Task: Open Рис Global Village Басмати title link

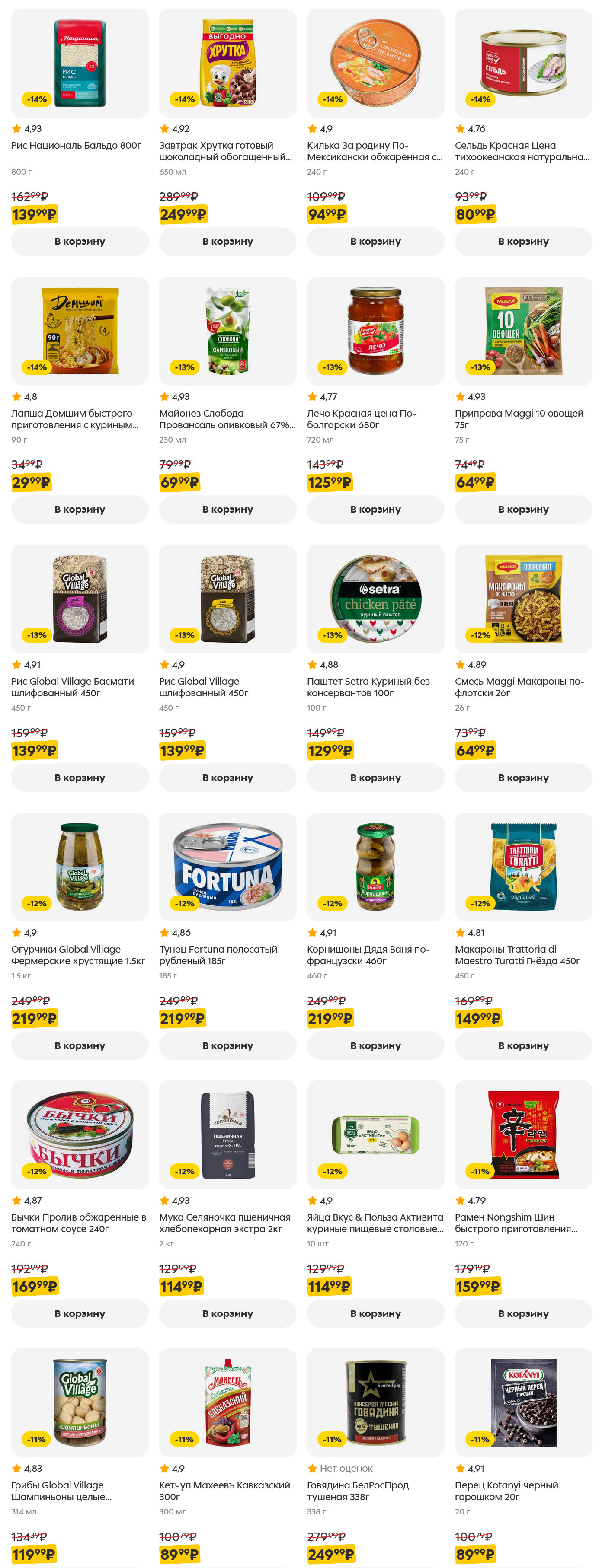Action: point(73,687)
